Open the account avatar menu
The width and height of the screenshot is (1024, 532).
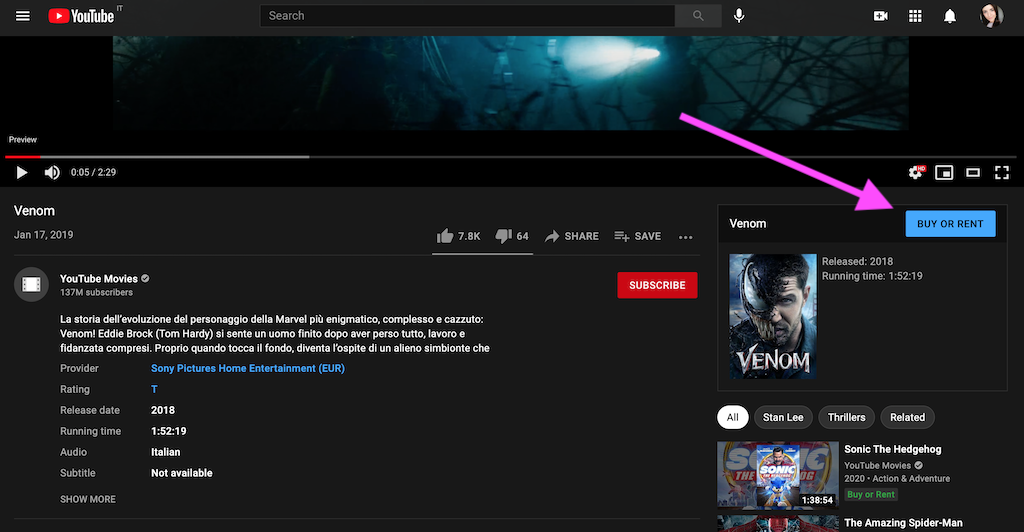pyautogui.click(x=991, y=16)
